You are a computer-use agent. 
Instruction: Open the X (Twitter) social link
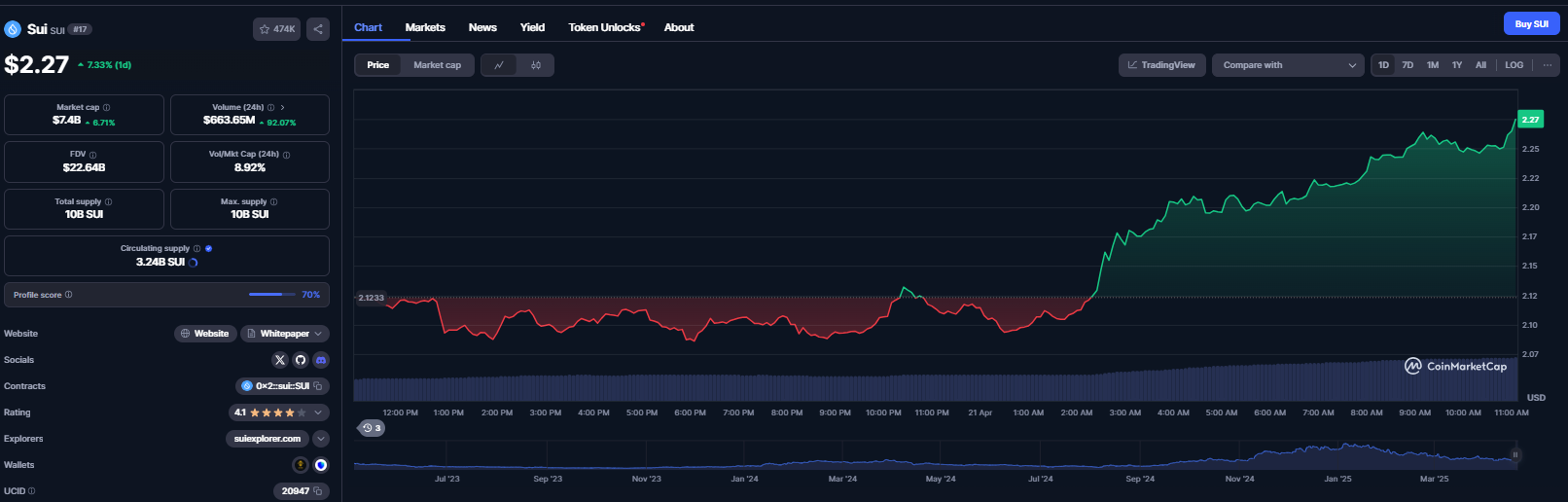point(280,360)
